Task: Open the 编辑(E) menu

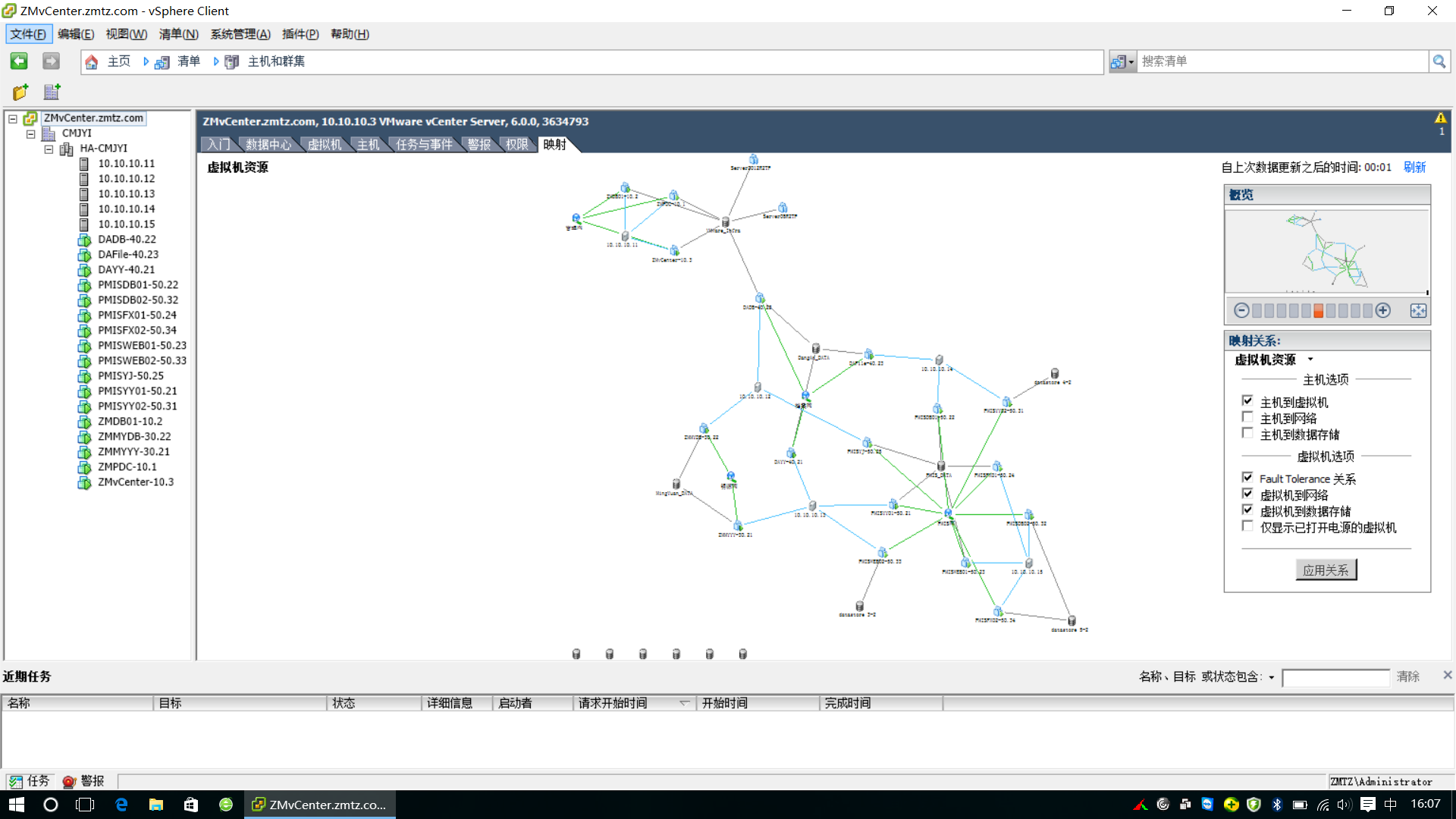Action: click(76, 34)
